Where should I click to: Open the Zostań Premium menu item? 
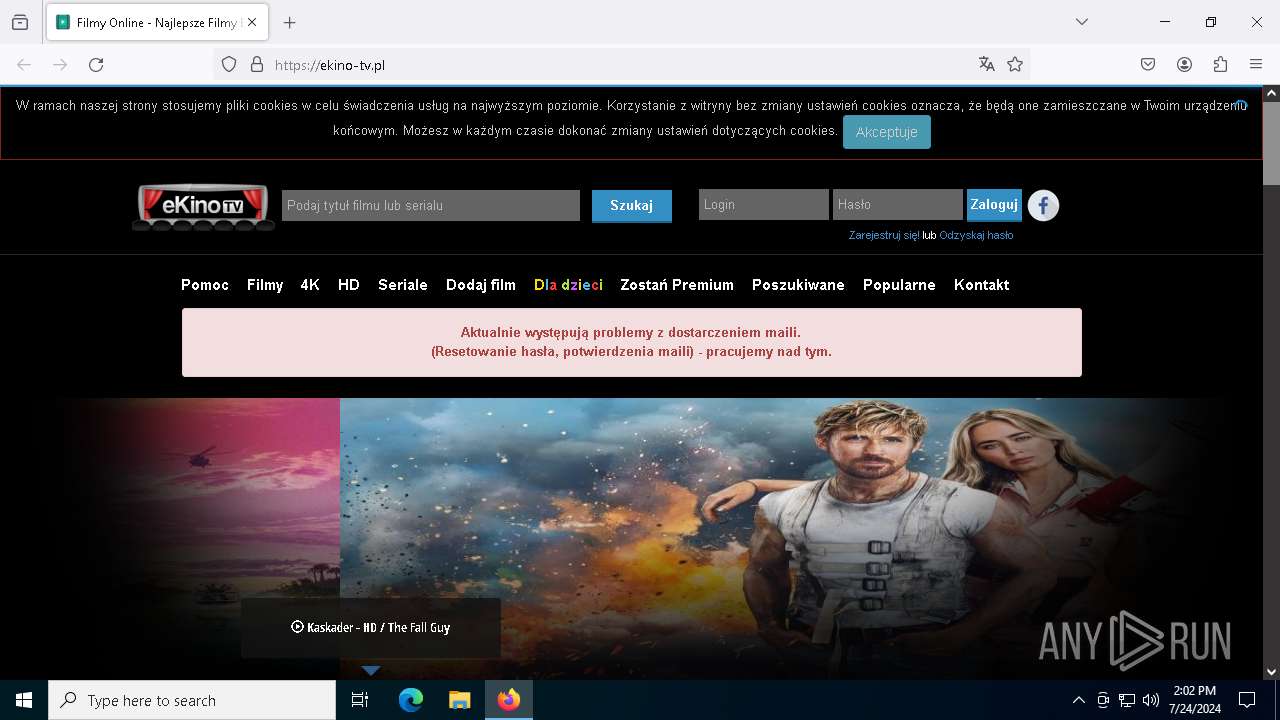pos(677,285)
